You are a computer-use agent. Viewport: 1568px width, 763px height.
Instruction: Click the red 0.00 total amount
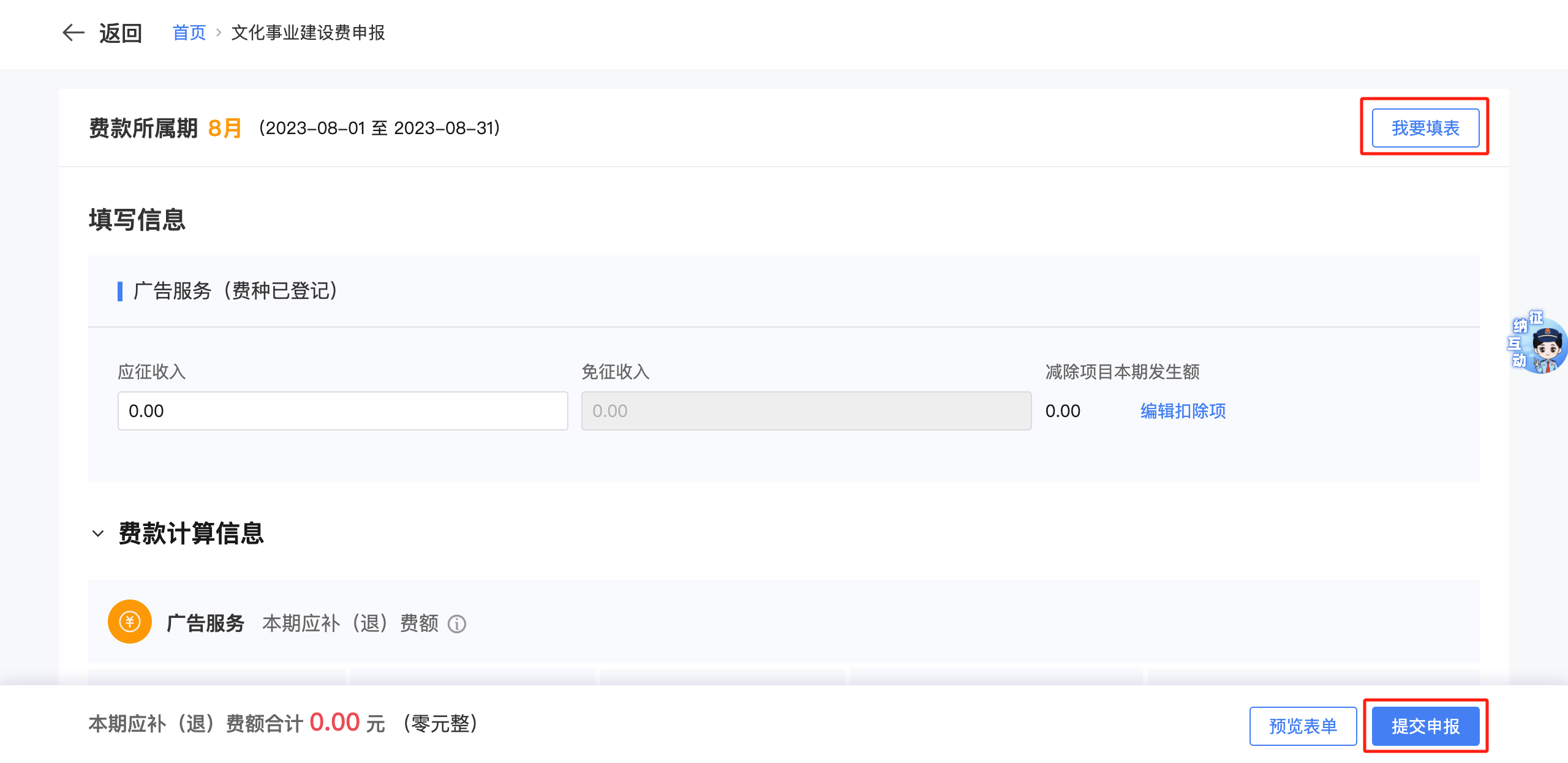[x=334, y=723]
